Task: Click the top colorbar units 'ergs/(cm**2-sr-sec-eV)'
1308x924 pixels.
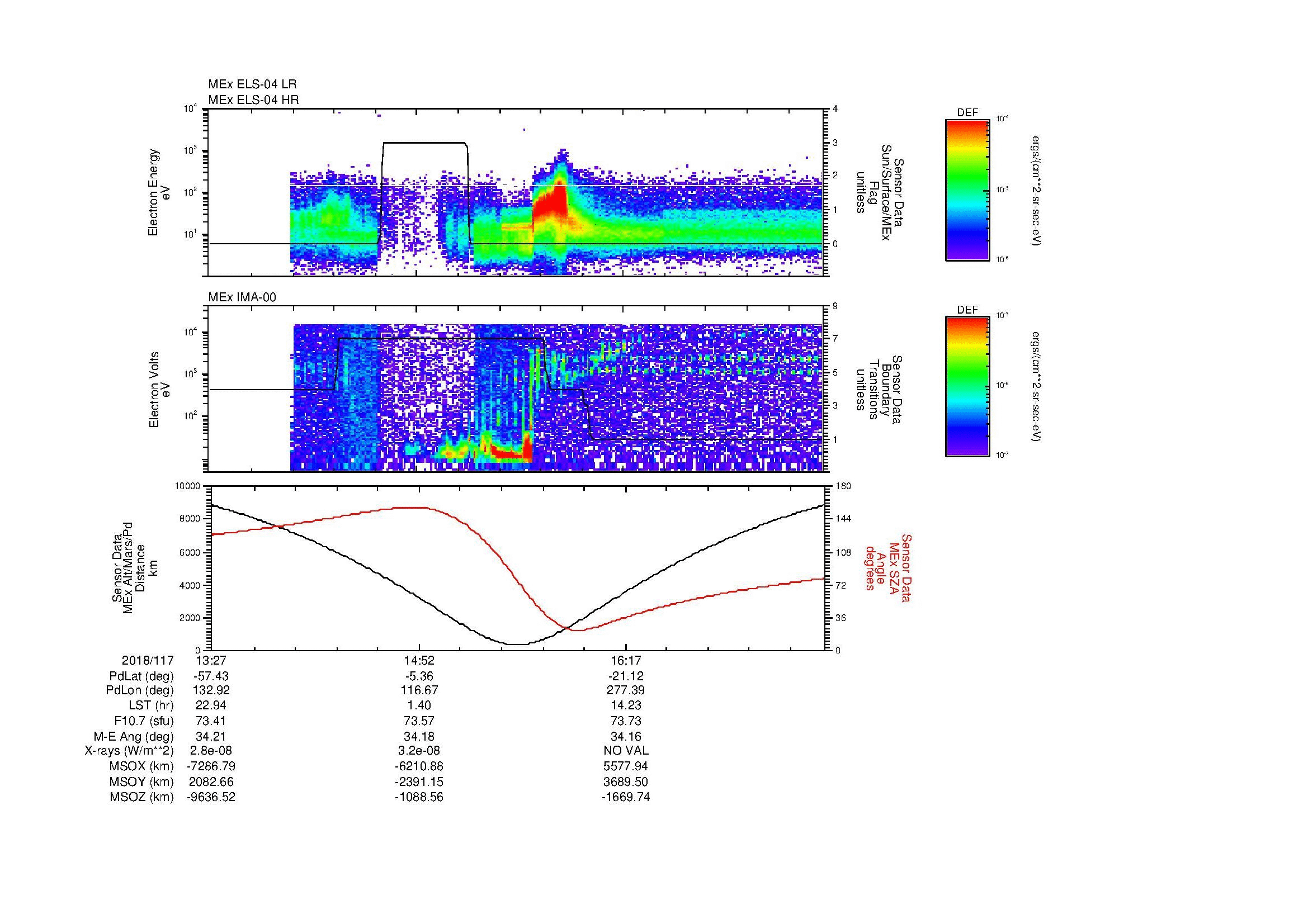Action: pyautogui.click(x=1036, y=191)
